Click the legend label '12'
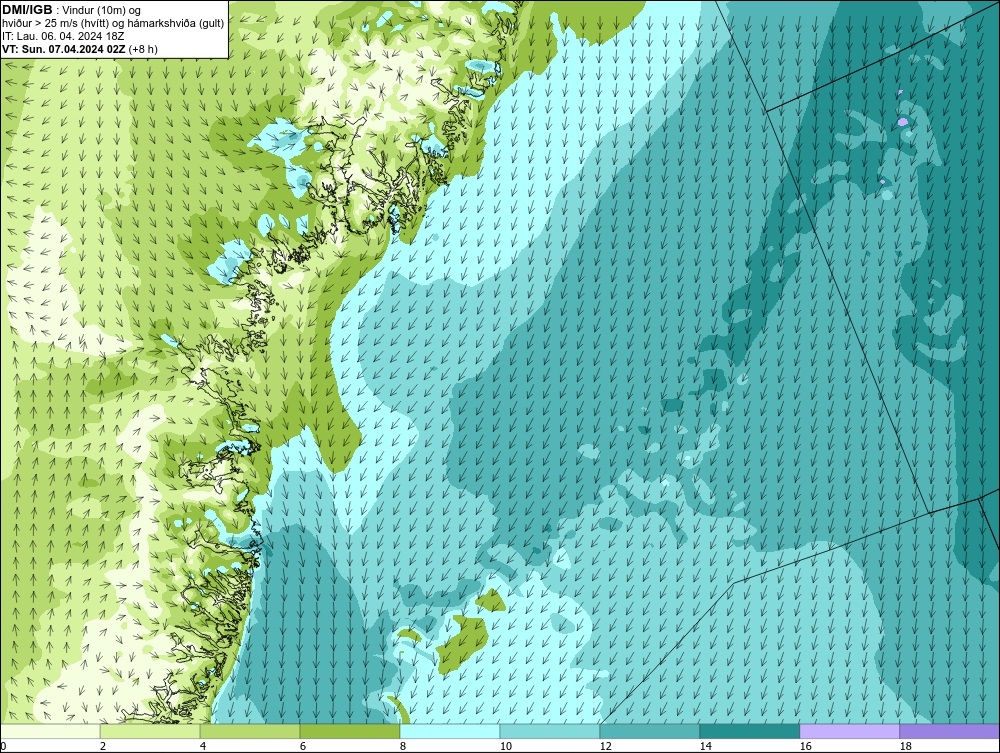Screen dimensions: 1000x753 coord(605,746)
